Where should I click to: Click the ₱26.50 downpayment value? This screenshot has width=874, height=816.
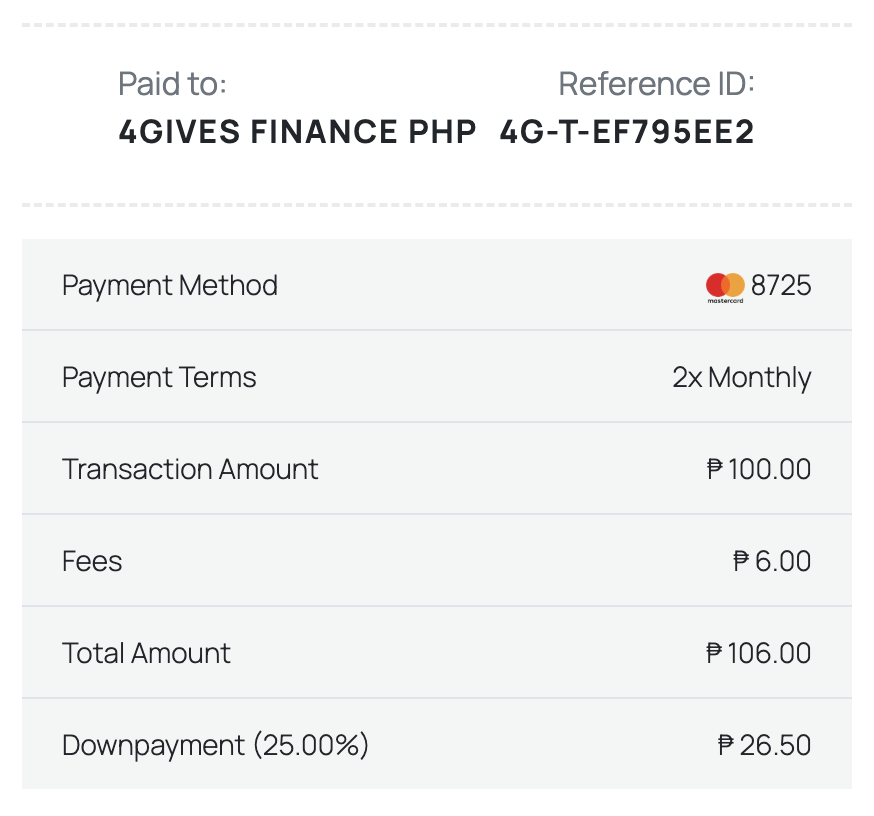[x=765, y=746]
